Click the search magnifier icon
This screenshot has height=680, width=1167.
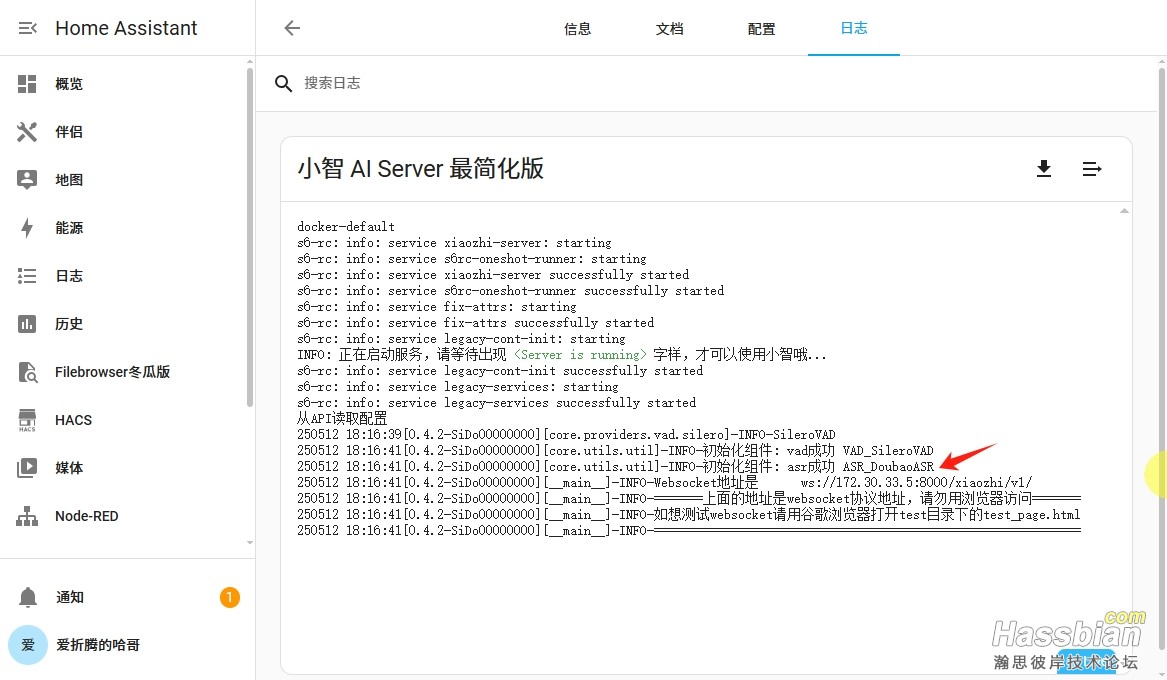(x=283, y=83)
